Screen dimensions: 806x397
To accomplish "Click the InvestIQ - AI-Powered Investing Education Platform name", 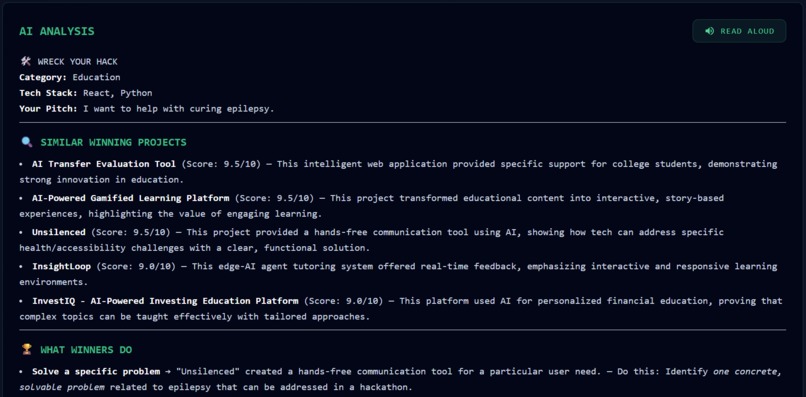I will (x=165, y=301).
